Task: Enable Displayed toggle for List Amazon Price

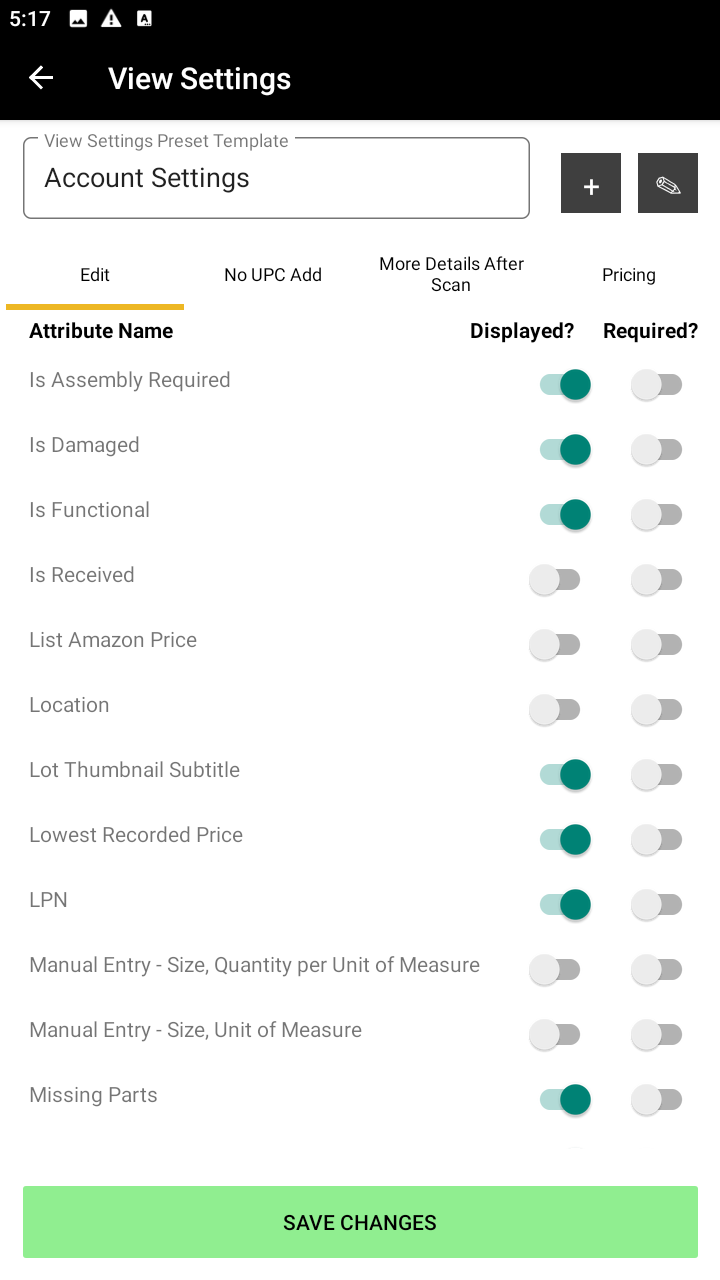Action: [555, 645]
